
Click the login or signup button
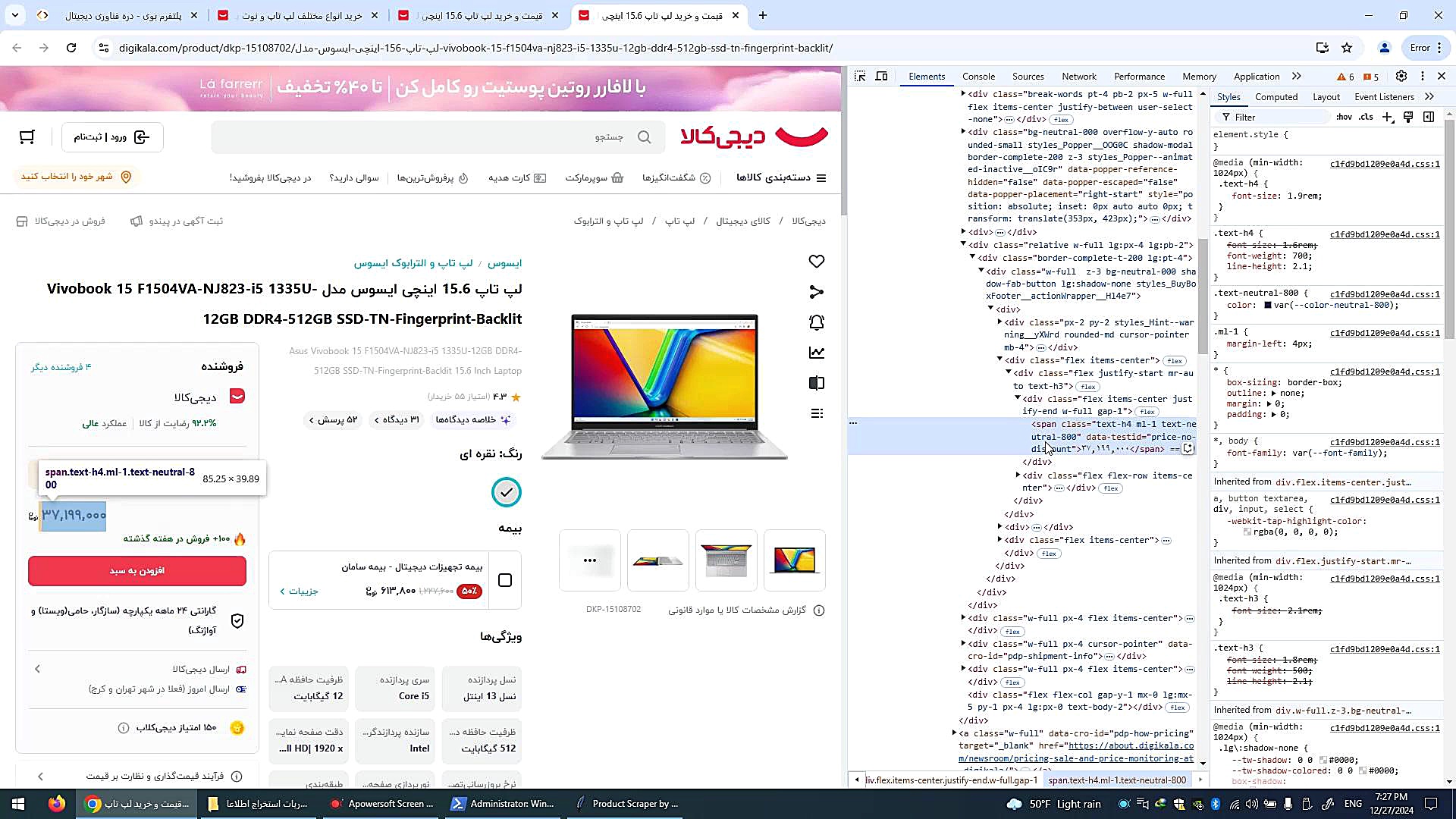pos(112,137)
